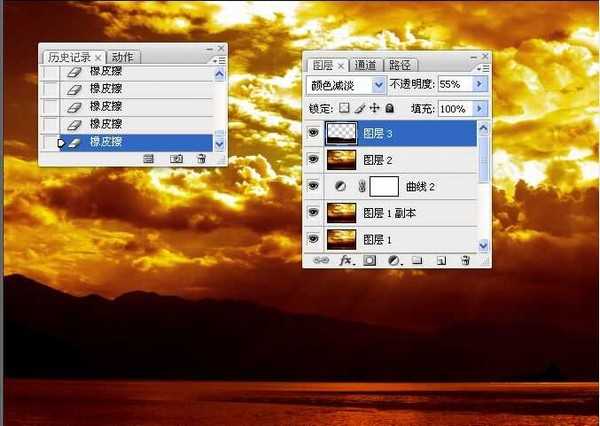The width and height of the screenshot is (600, 426).
Task: Create a new layer group folder
Action: point(417,260)
